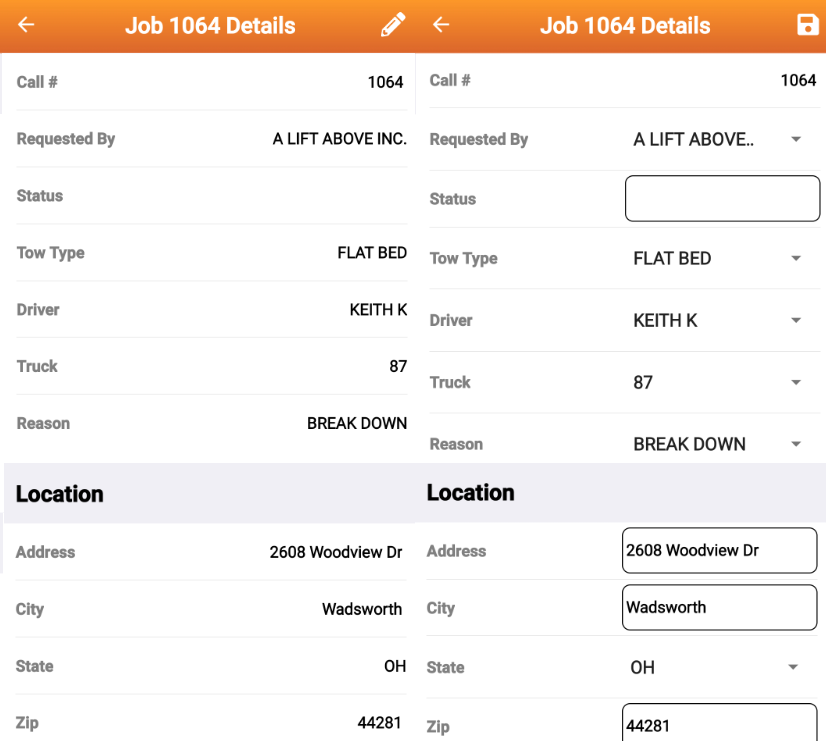Image resolution: width=828 pixels, height=748 pixels.
Task: Click 44281 zip value in left panel
Action: (x=380, y=723)
